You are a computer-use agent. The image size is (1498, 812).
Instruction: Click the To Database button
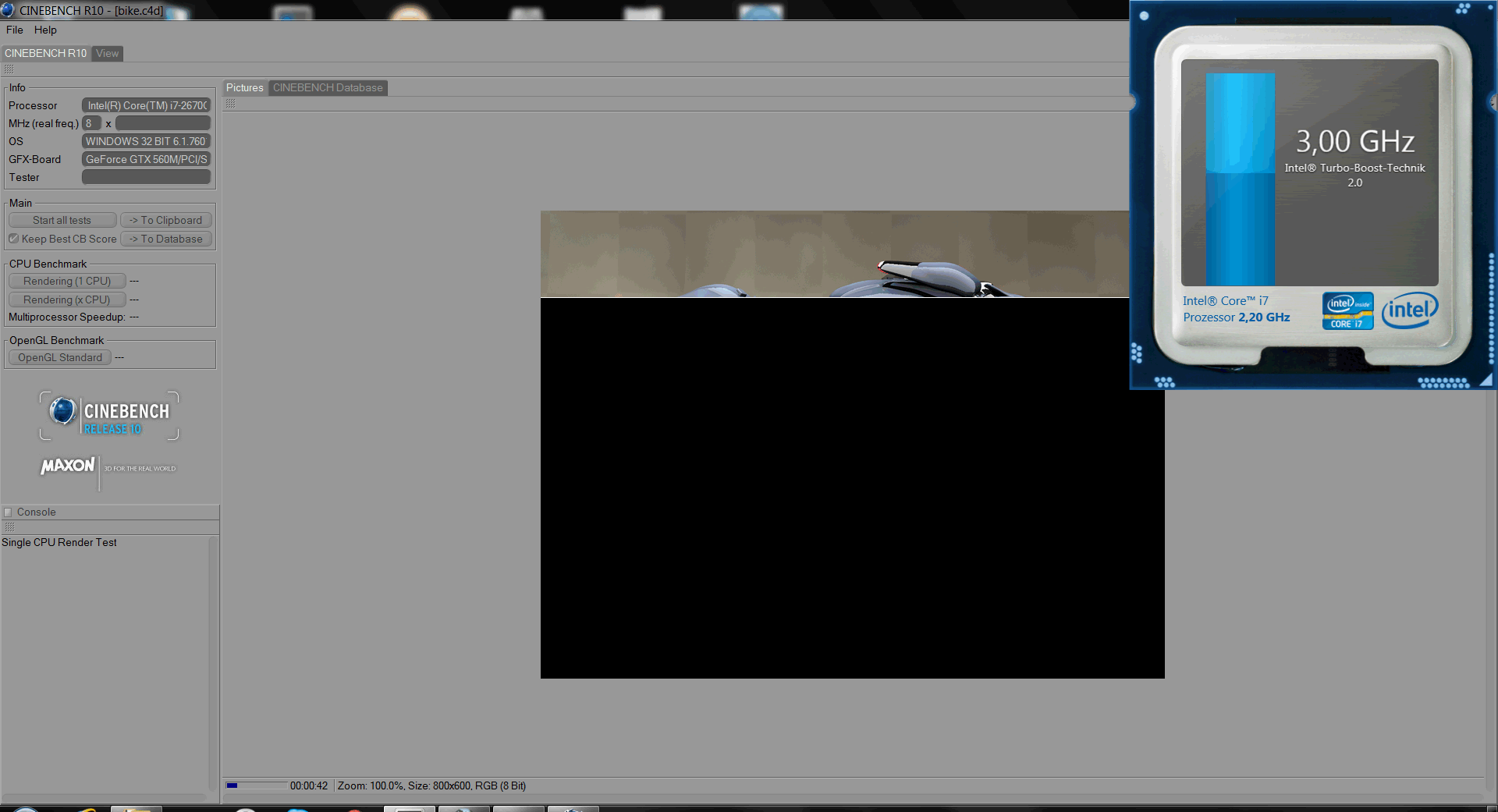[165, 239]
